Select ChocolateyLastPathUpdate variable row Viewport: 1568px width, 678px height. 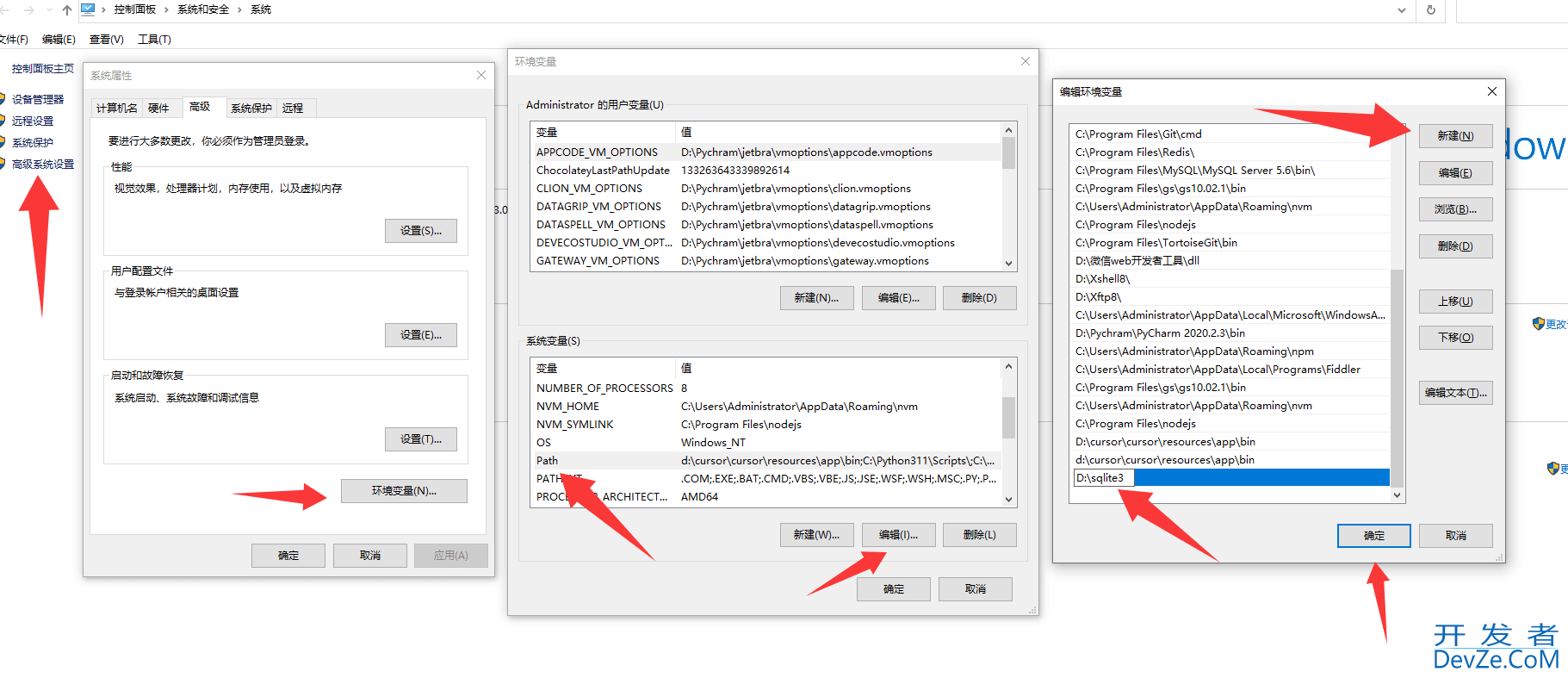(x=766, y=171)
